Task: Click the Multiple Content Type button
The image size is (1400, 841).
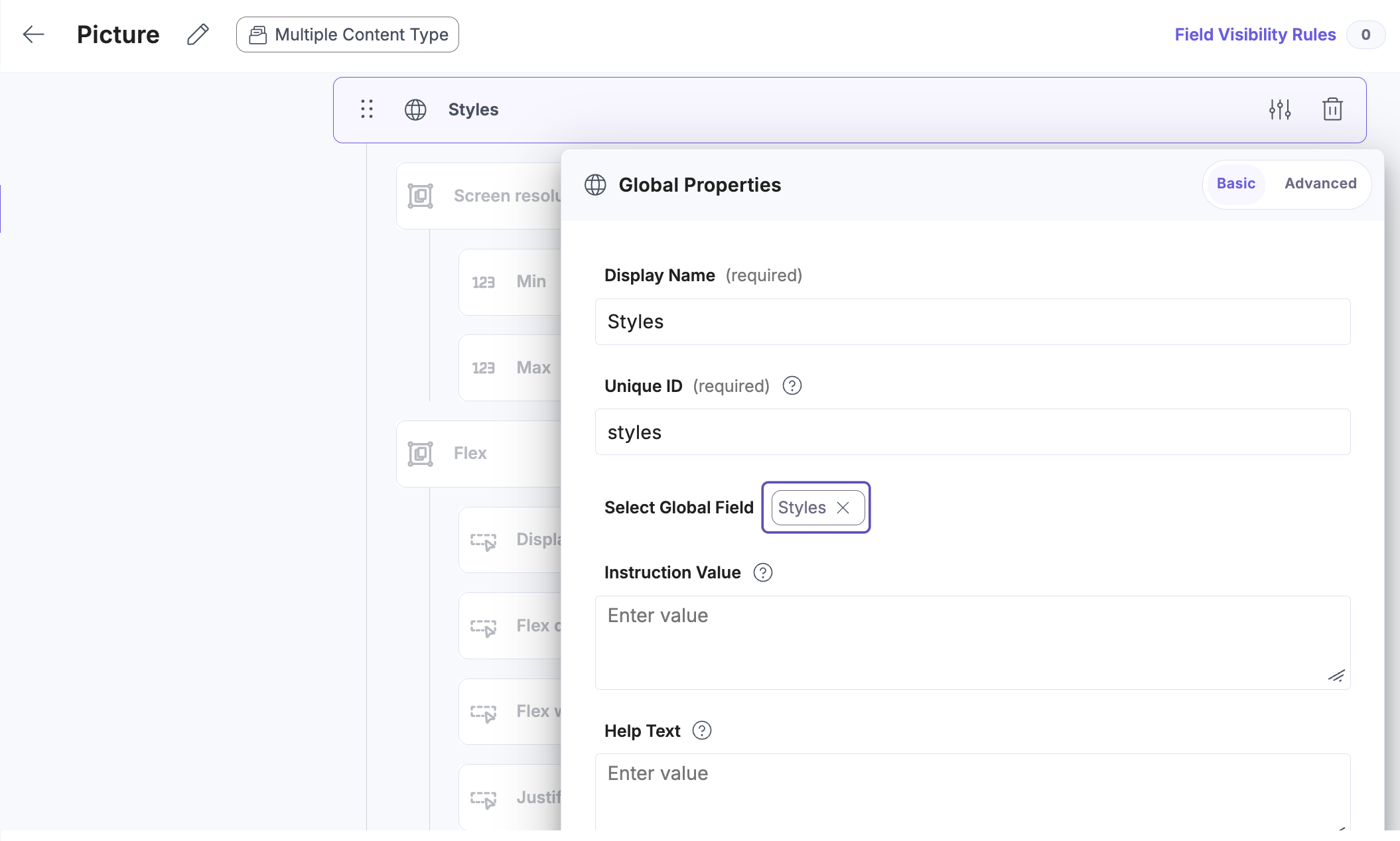Action: (347, 34)
